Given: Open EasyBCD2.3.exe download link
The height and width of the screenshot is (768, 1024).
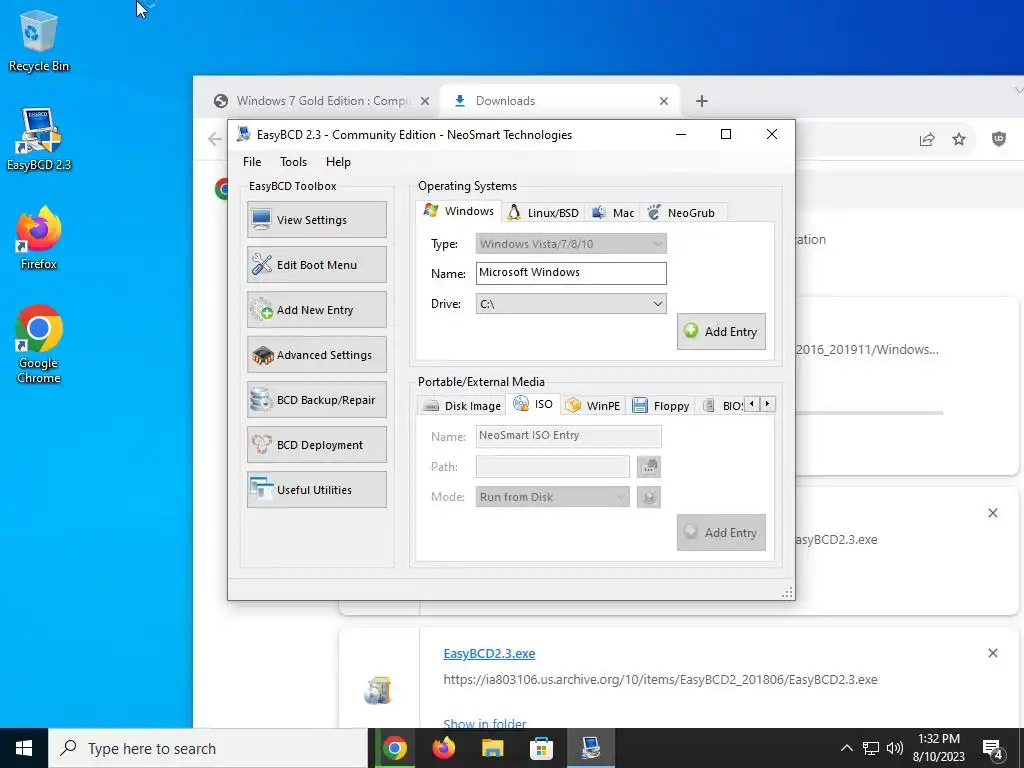Looking at the screenshot, I should coord(489,654).
